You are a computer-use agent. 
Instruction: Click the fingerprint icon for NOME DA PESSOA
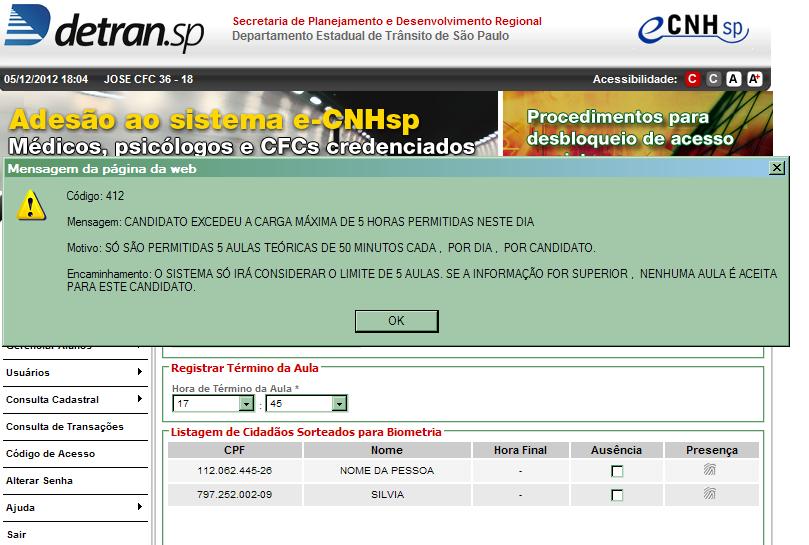710,469
